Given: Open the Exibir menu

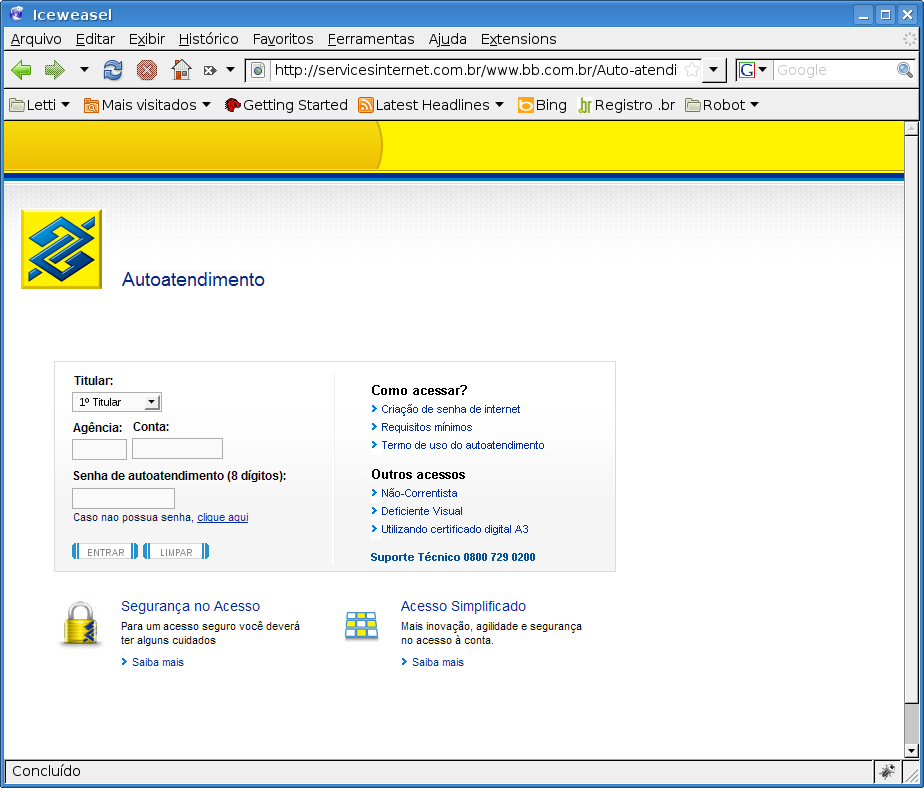Looking at the screenshot, I should pos(147,39).
